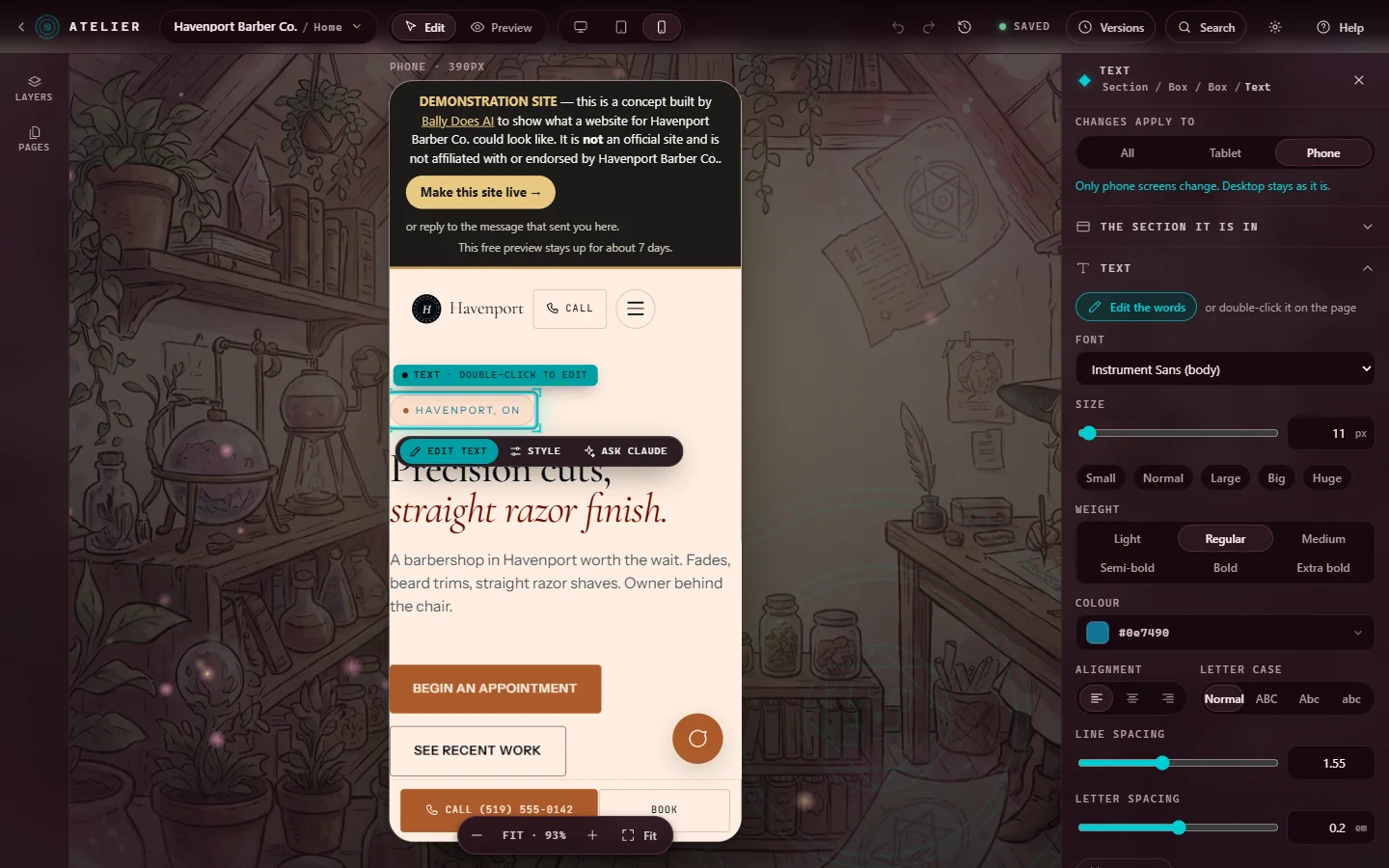Switch to Edit mode
This screenshot has width=1389, height=868.
424,27
